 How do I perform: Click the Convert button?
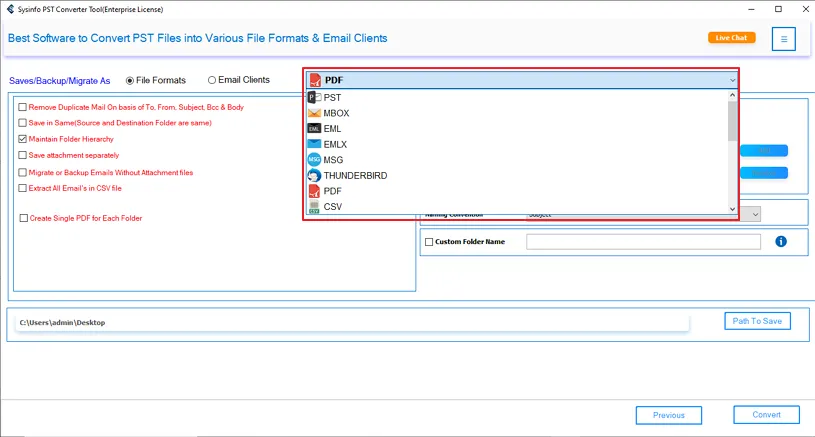pyautogui.click(x=766, y=415)
